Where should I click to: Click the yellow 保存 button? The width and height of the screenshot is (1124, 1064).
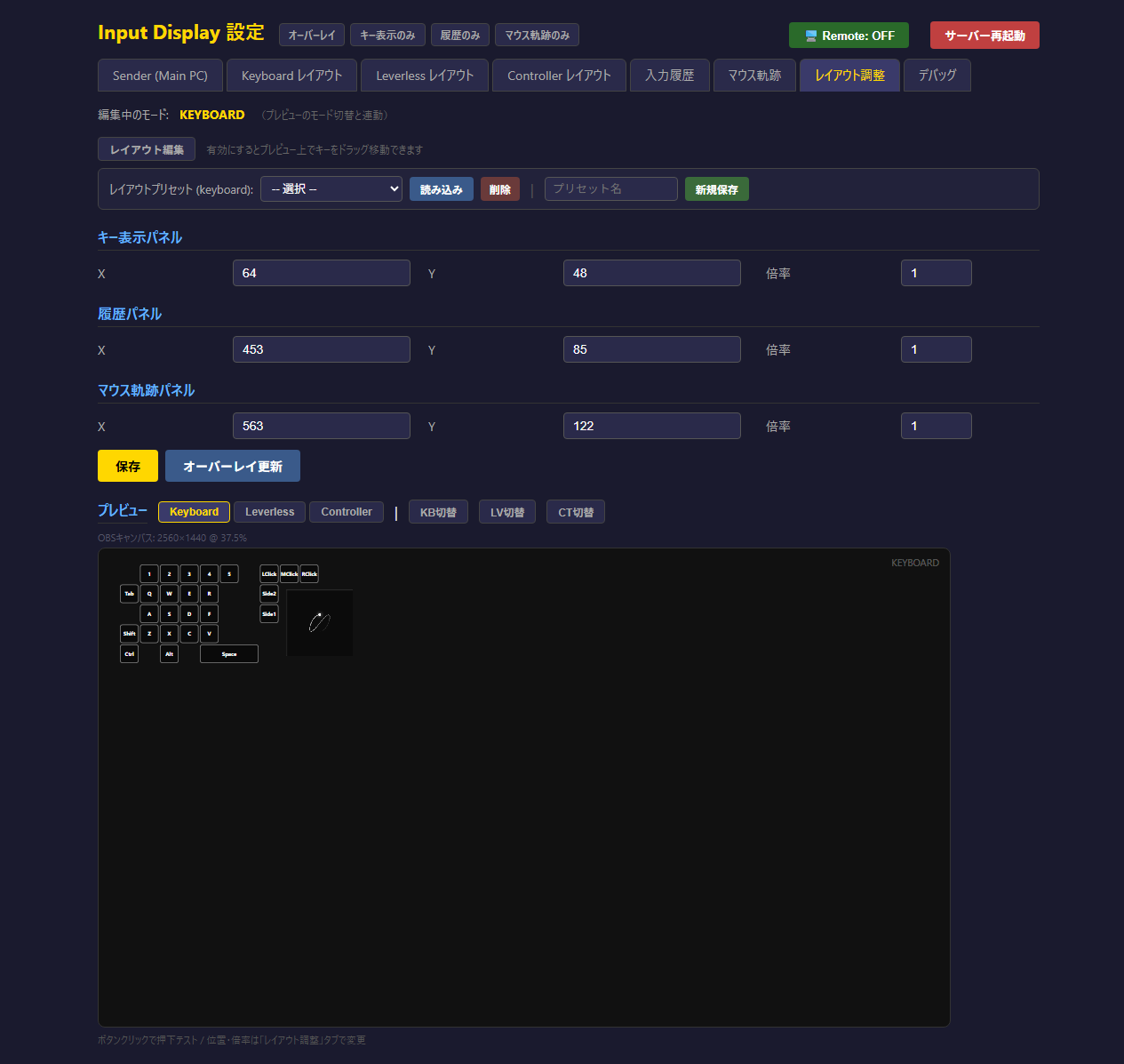pos(128,466)
